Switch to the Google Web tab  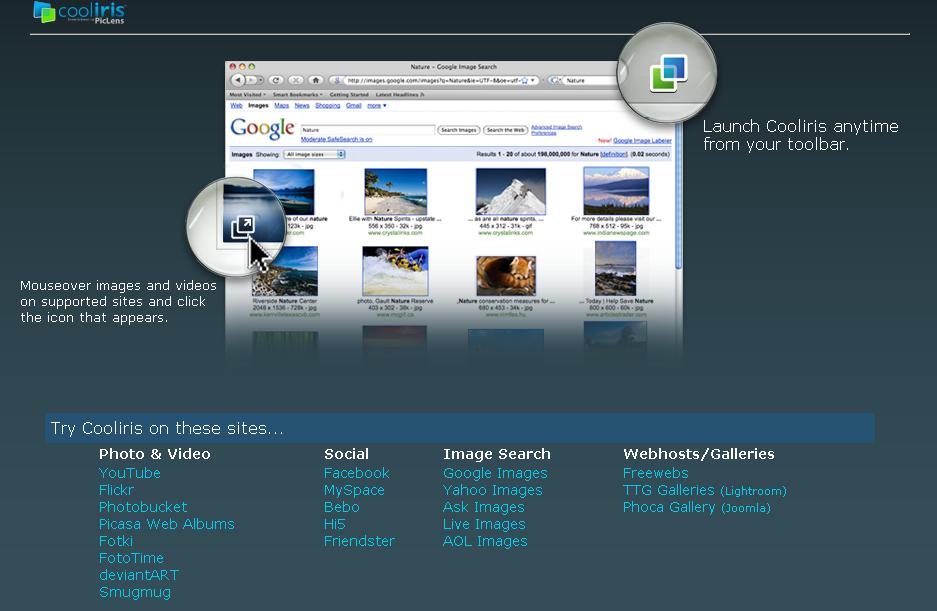click(x=237, y=106)
